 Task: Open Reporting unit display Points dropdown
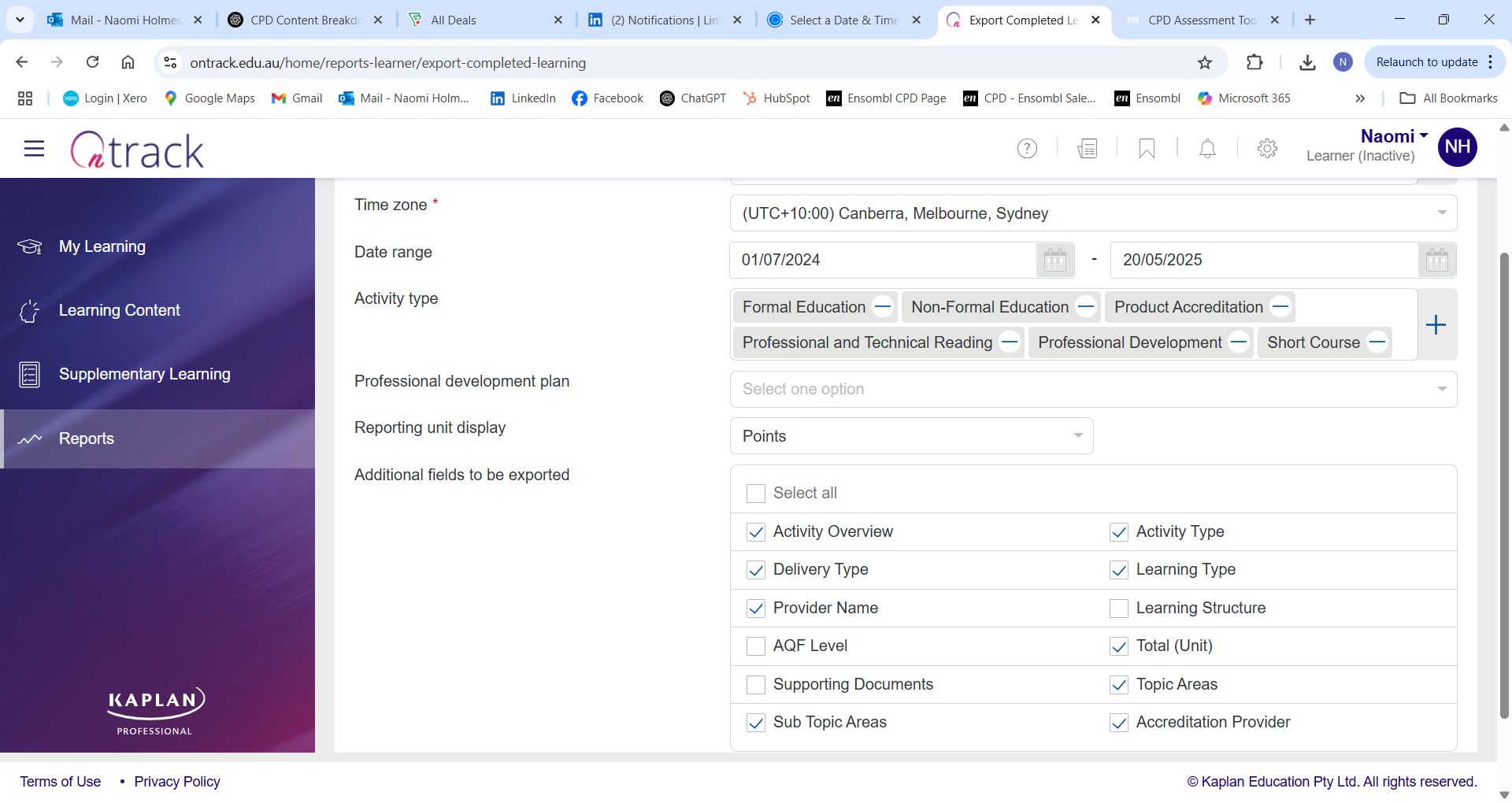point(911,436)
